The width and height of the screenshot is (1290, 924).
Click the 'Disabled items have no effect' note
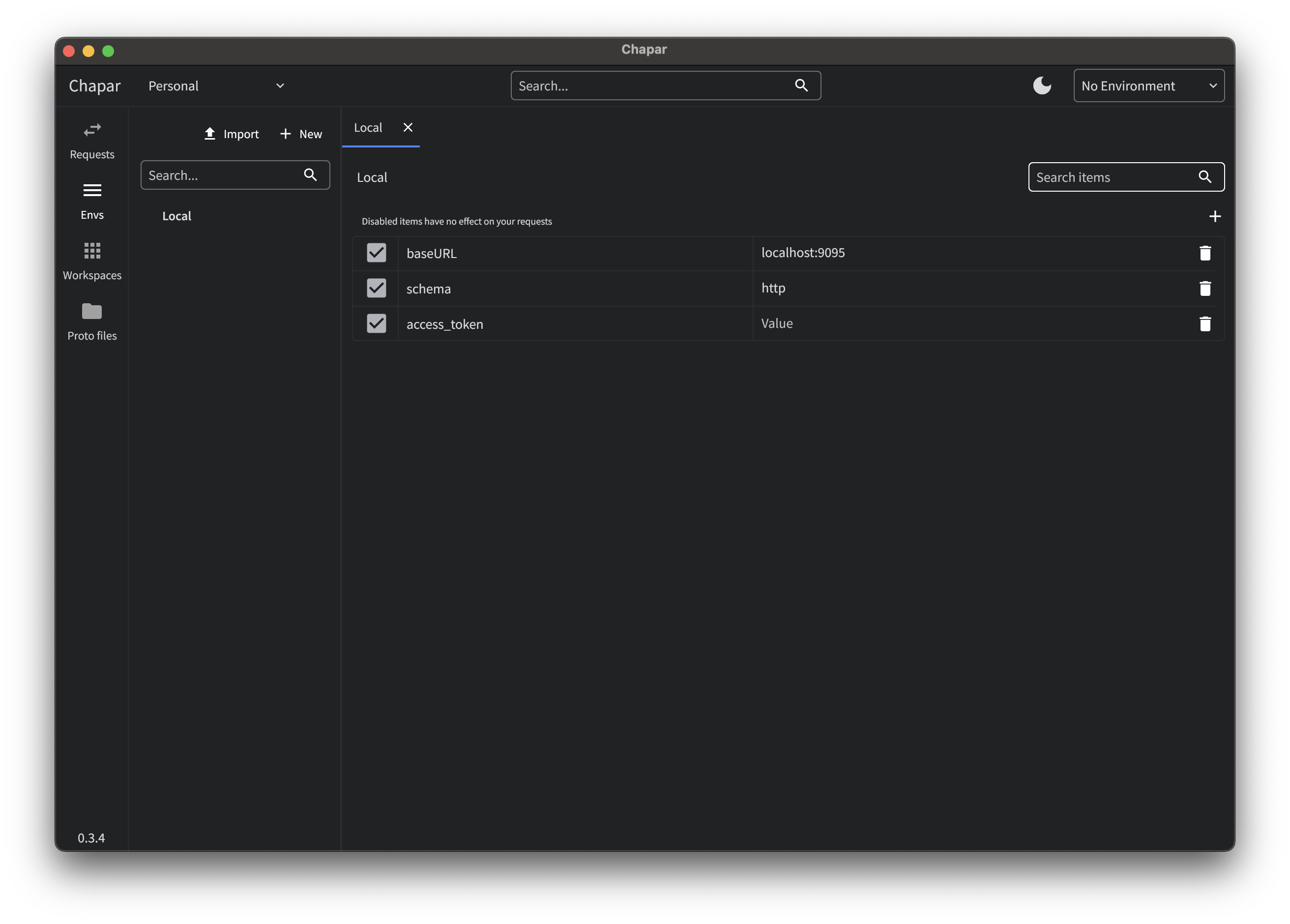click(x=457, y=221)
